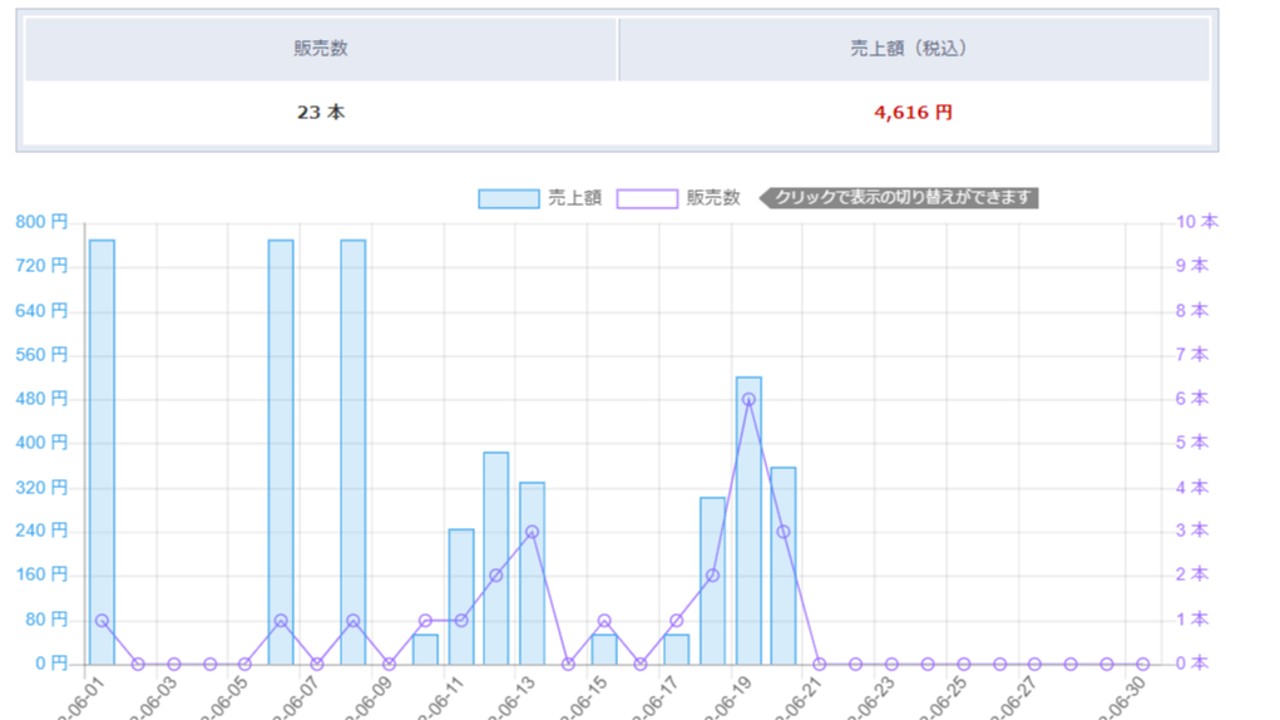Click the 3 本 line point on 06-13
Viewport: 1280px width, 720px height.
click(532, 532)
